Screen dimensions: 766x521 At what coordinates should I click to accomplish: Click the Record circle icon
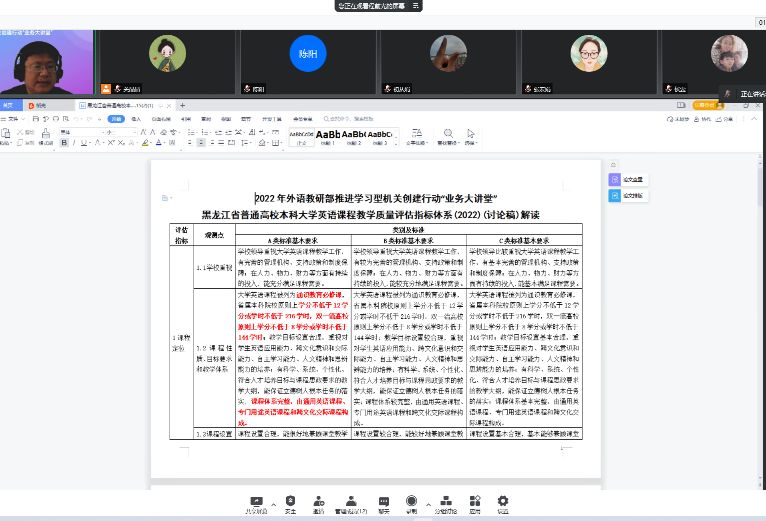411,500
